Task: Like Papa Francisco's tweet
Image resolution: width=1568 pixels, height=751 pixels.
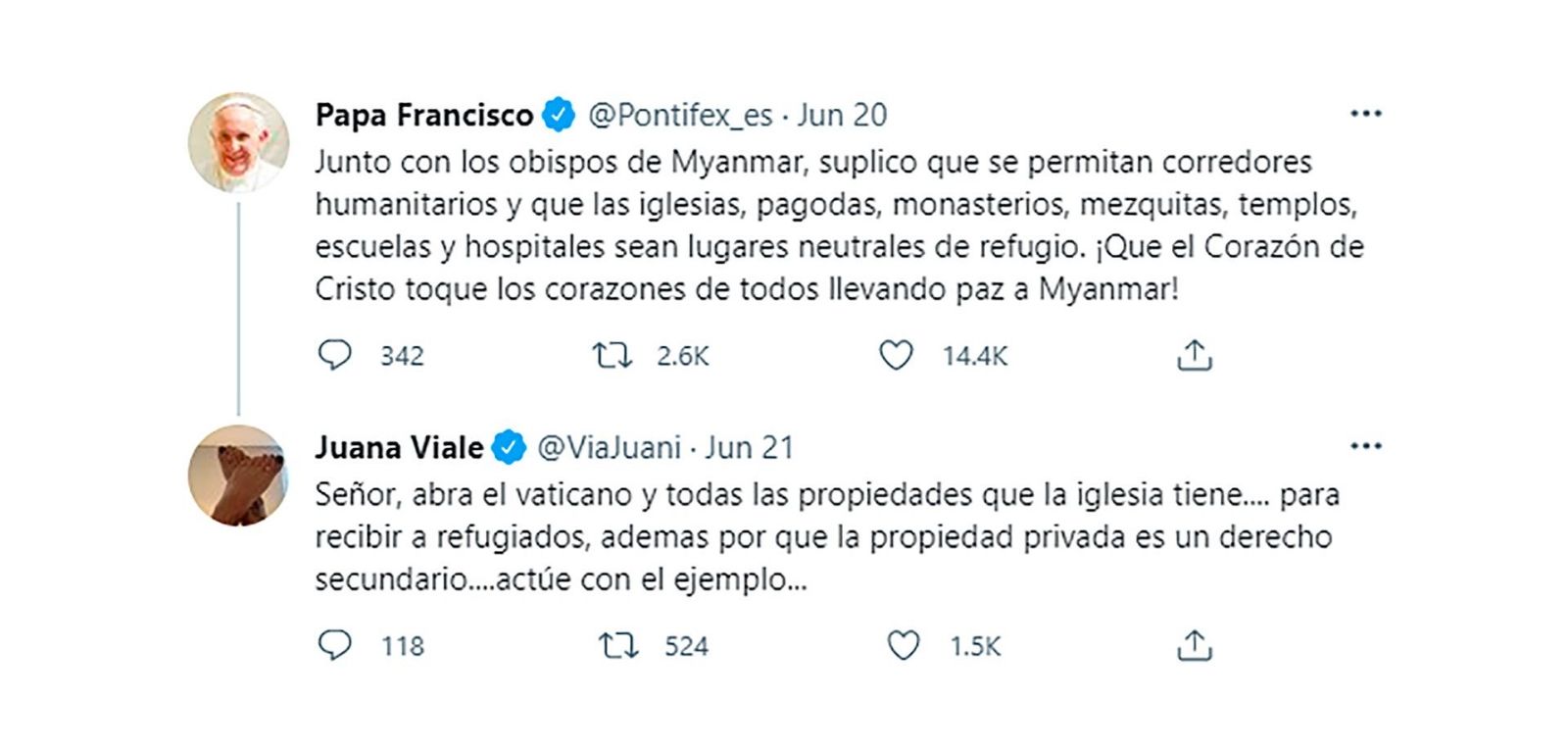Action: pyautogui.click(x=896, y=355)
